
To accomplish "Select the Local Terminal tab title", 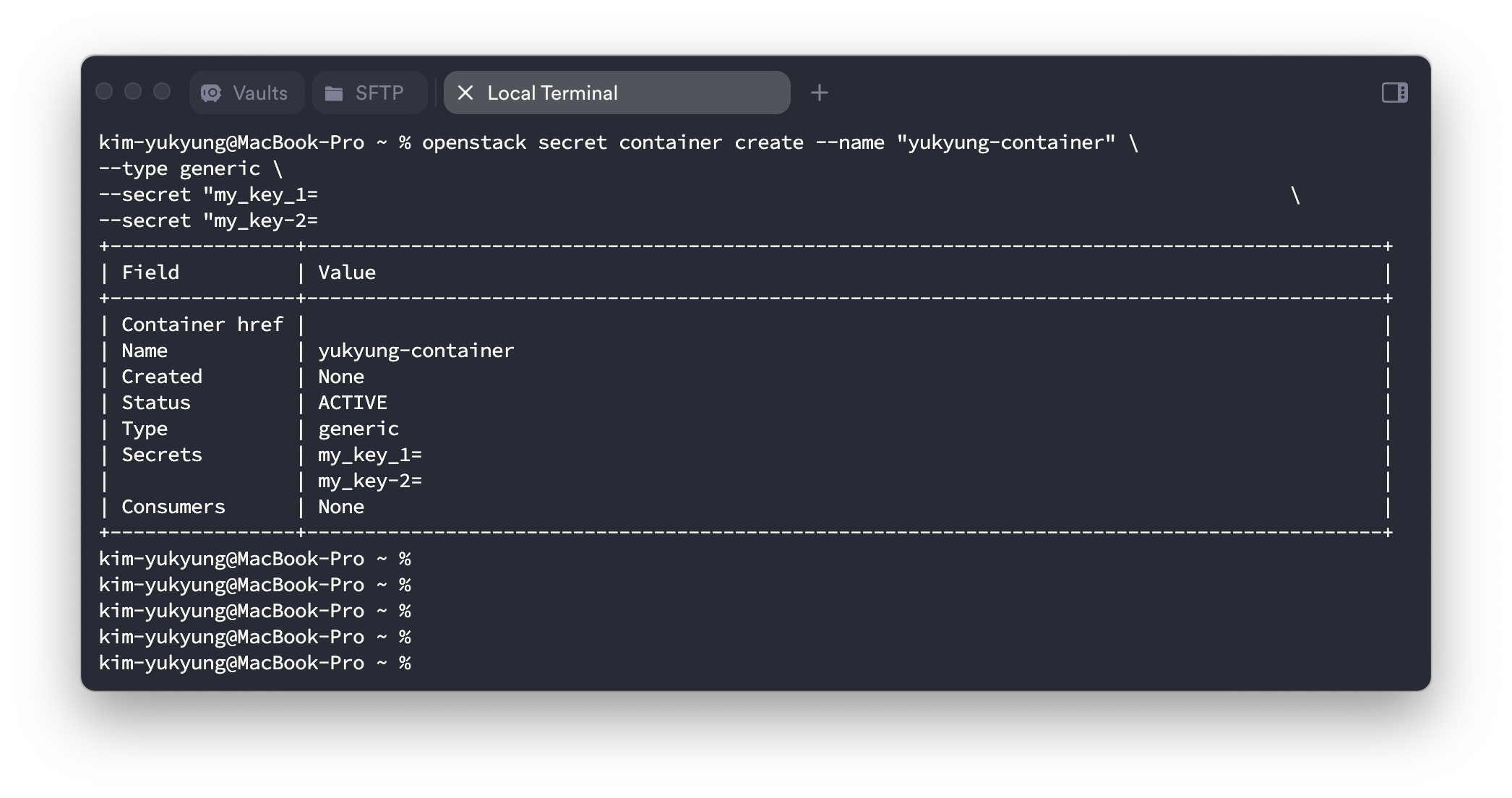I will (x=552, y=93).
